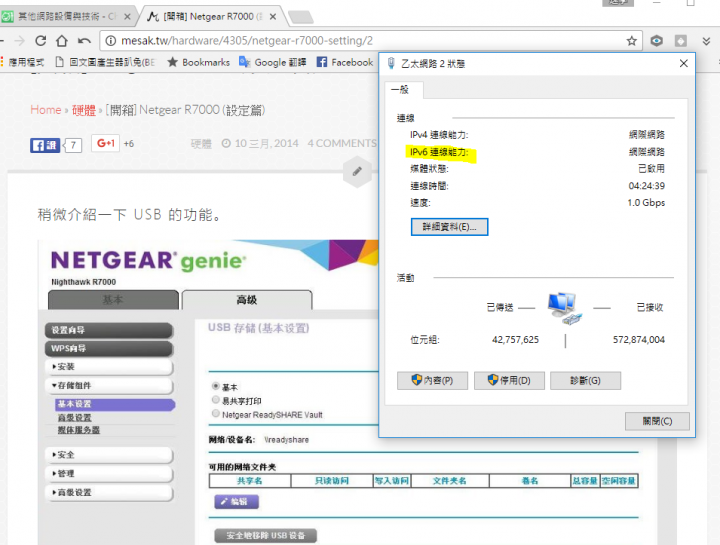The height and width of the screenshot is (545, 720).
Task: Click the folder name column header
Action: click(450, 481)
